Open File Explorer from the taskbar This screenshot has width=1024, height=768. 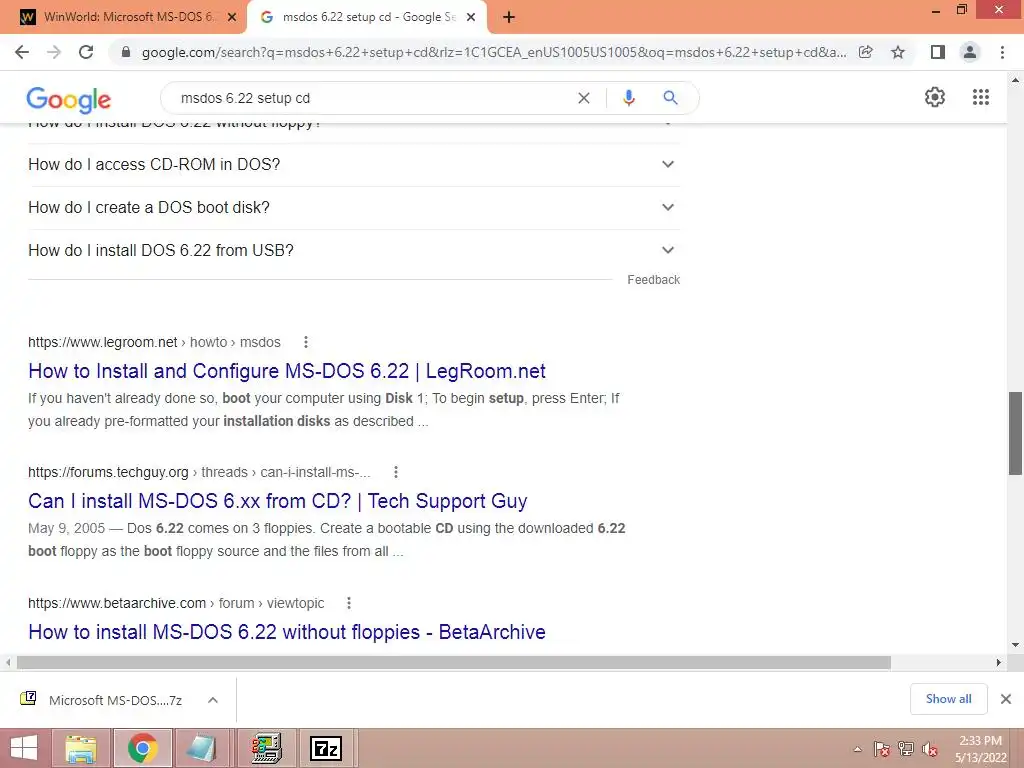(81, 748)
